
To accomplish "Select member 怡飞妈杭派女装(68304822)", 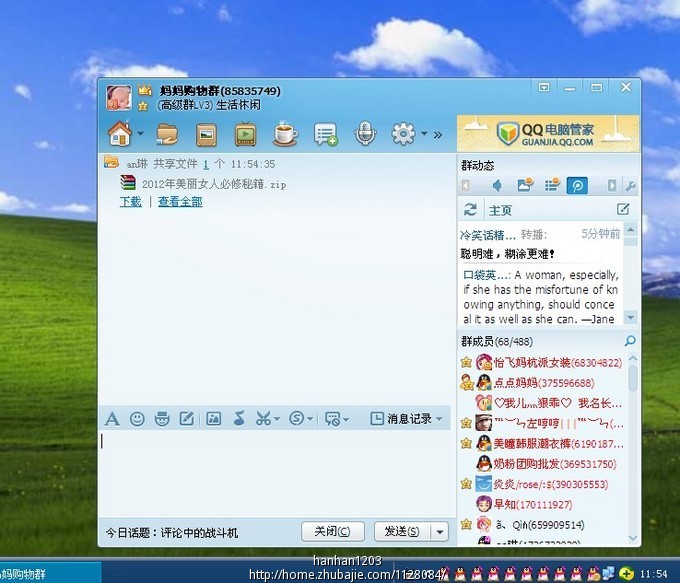I will point(541,362).
